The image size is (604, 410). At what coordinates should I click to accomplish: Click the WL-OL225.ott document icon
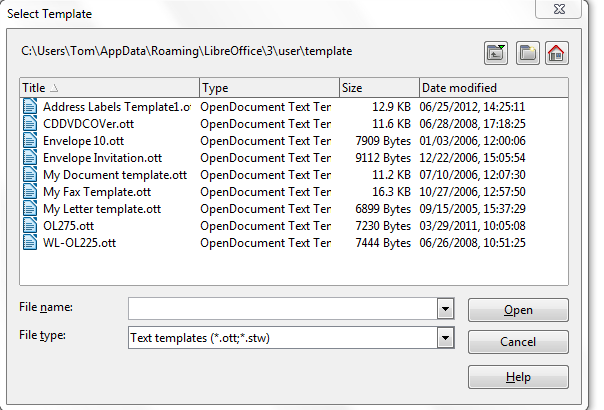30,242
